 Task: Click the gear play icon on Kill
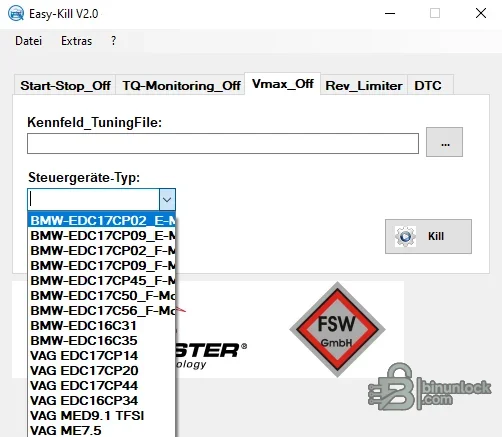click(405, 236)
